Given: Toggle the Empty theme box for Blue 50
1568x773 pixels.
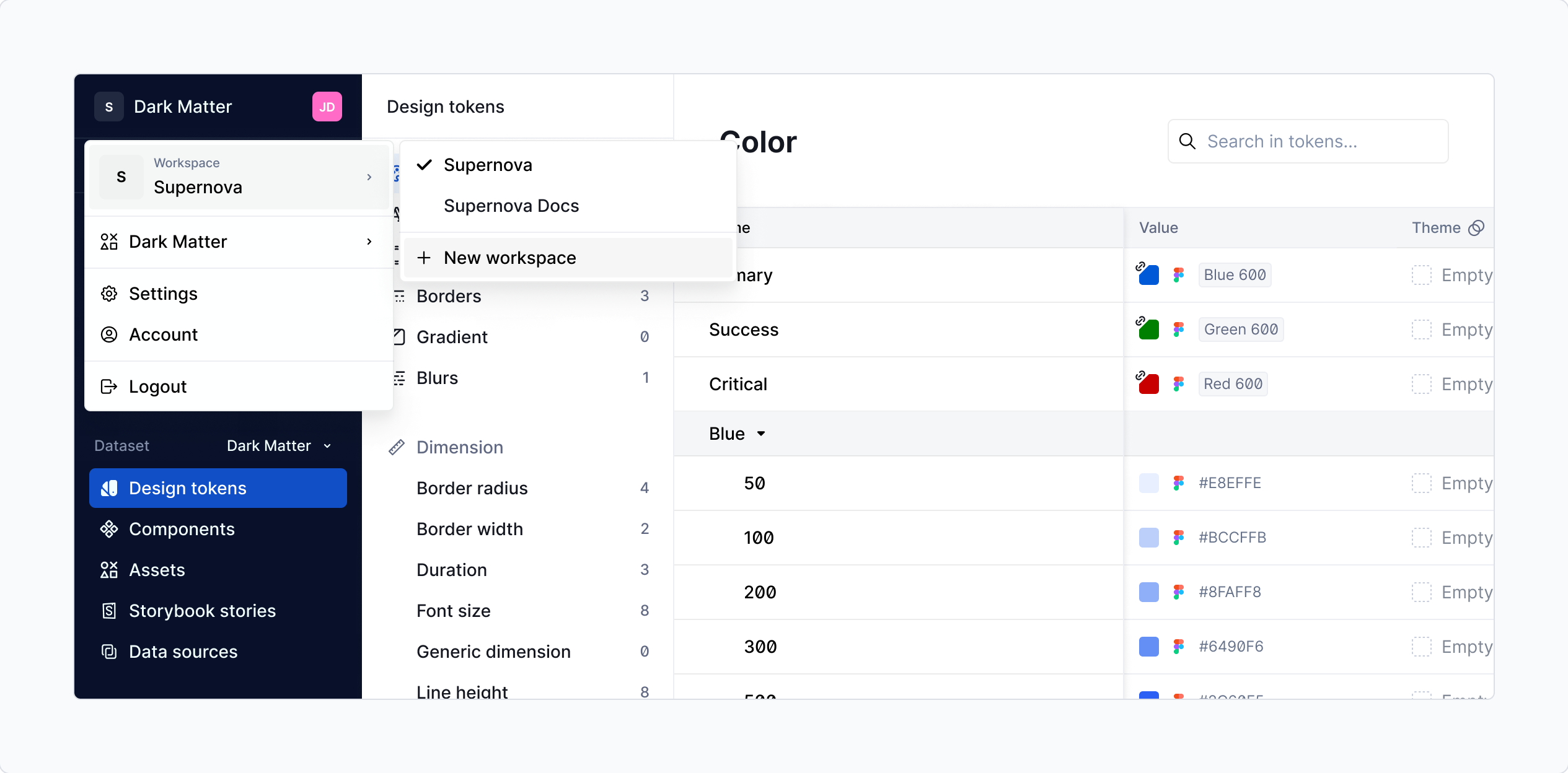Looking at the screenshot, I should tap(1421, 483).
